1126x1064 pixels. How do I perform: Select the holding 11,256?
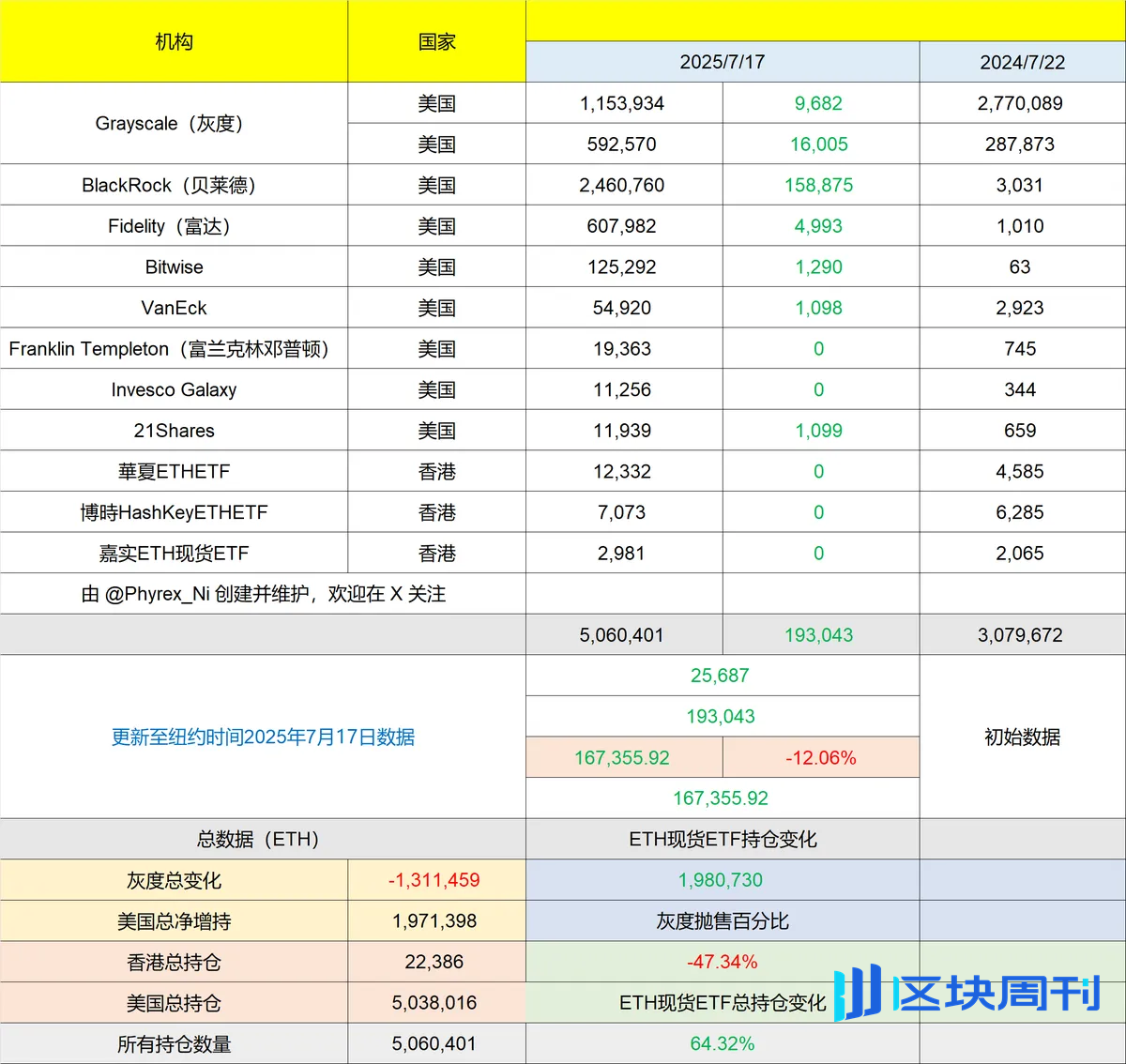622,389
